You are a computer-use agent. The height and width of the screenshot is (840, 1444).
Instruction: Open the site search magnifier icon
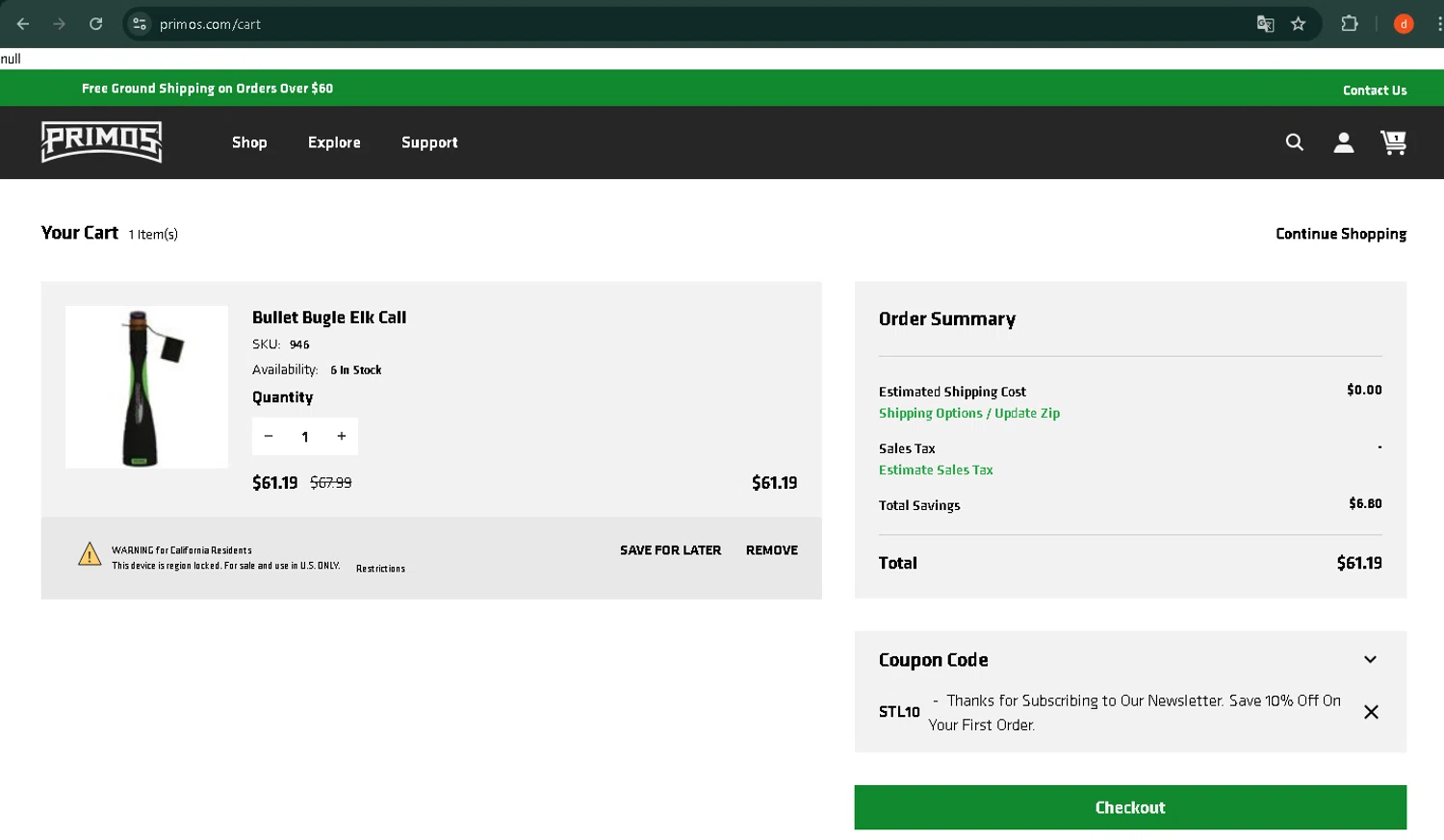pos(1295,142)
